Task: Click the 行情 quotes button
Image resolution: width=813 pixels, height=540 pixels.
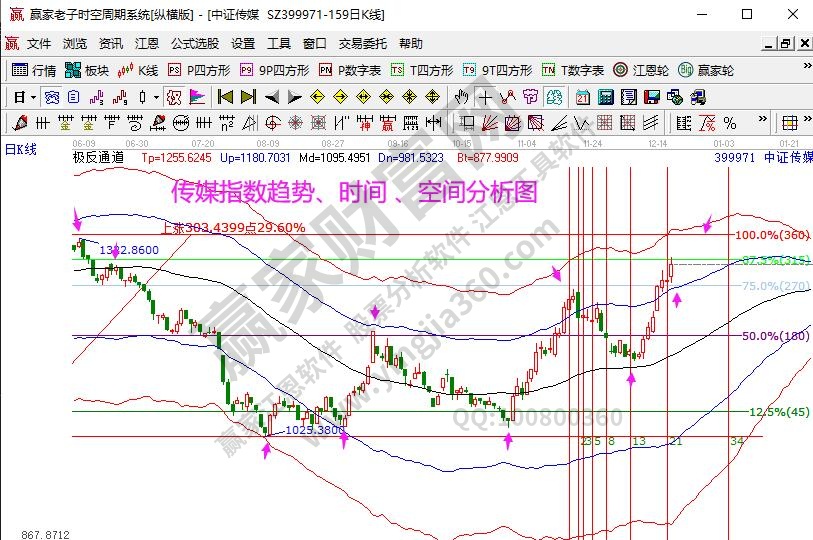Action: [x=34, y=70]
